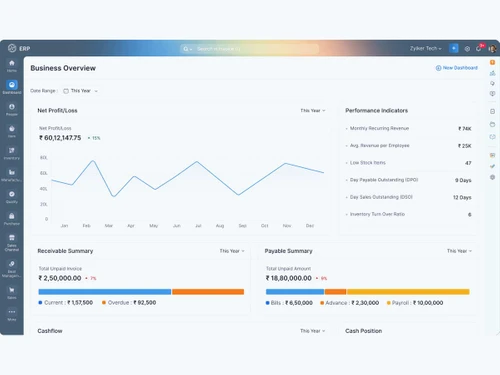Open settings gear in top bar
The height and width of the screenshot is (375, 500).
tap(467, 49)
